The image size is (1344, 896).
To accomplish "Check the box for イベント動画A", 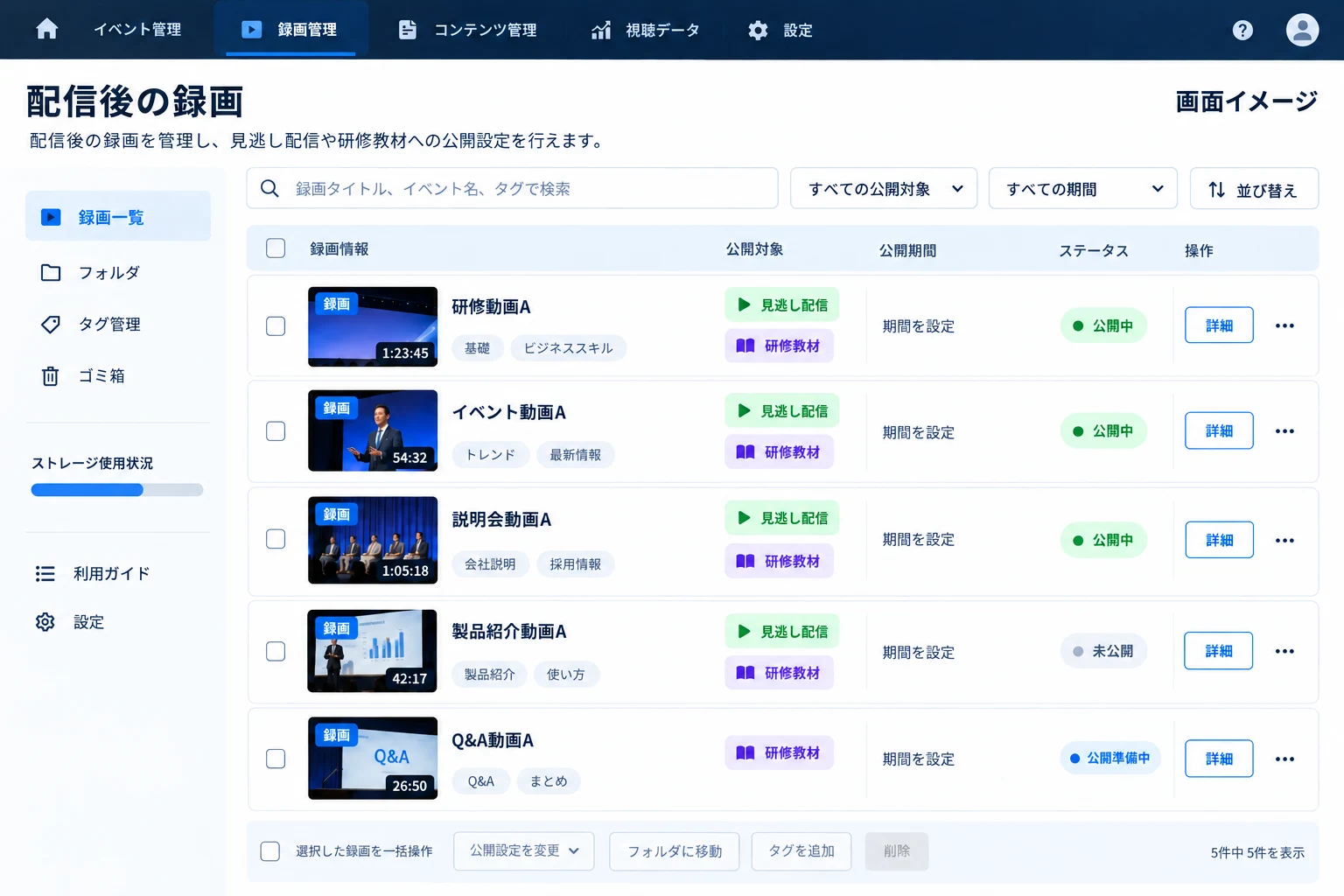I will pos(276,431).
